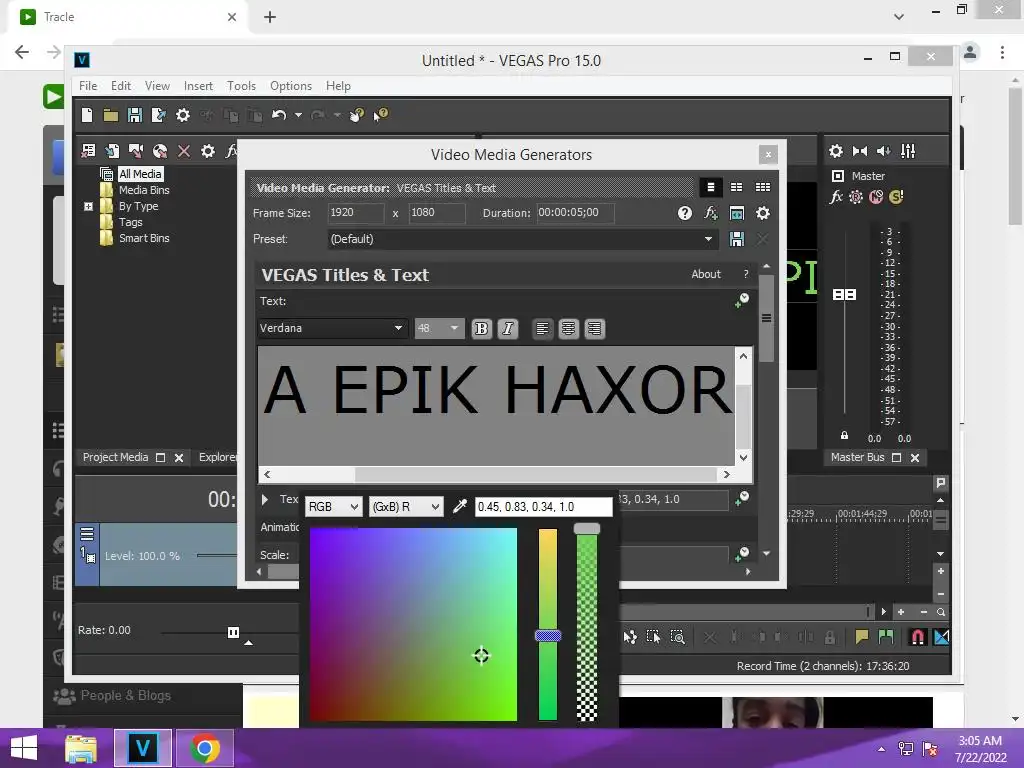The width and height of the screenshot is (1024, 768).
Task: Save the project using the floppy disk icon
Action: pos(135,115)
